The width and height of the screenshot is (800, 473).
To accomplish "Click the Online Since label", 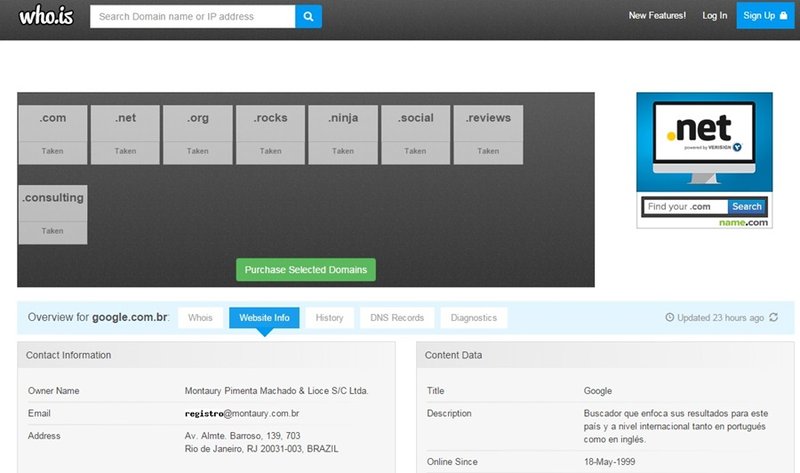I will [x=452, y=462].
